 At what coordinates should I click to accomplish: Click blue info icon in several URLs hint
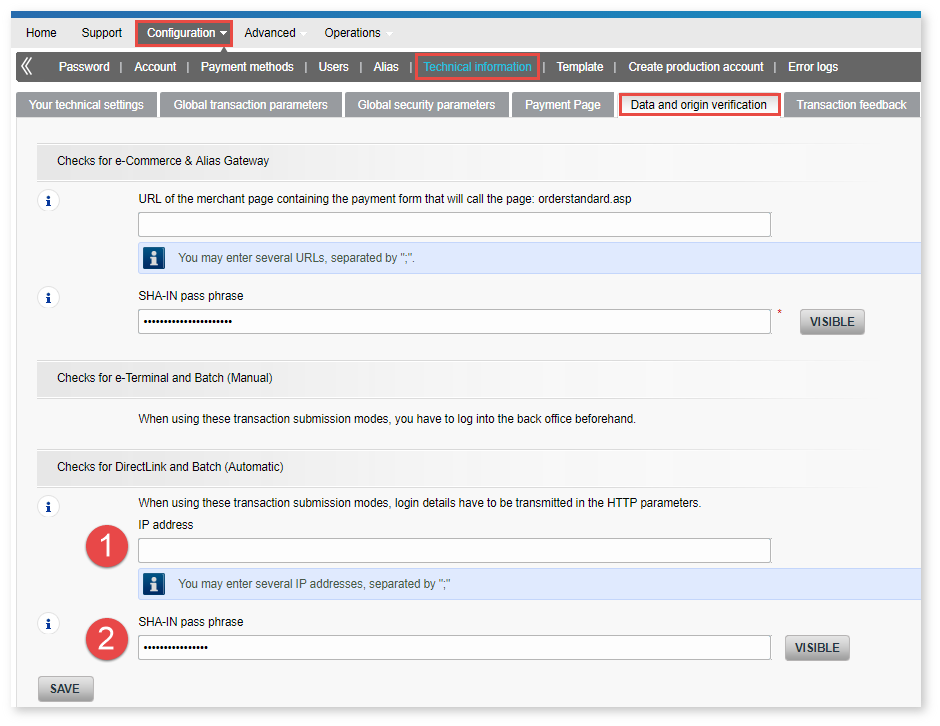154,258
